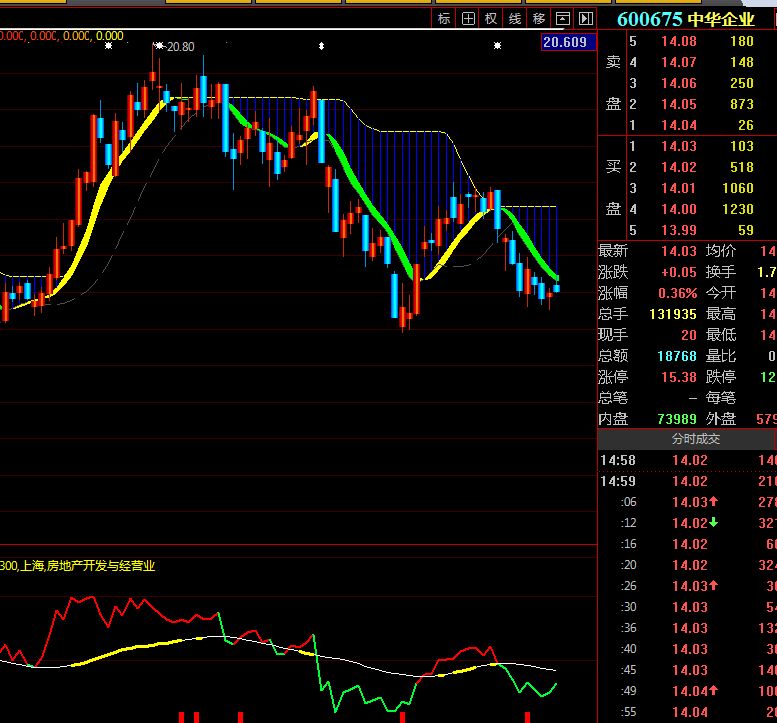Click the 现手 value 20
Viewport: 777px width, 723px height.
click(689, 335)
